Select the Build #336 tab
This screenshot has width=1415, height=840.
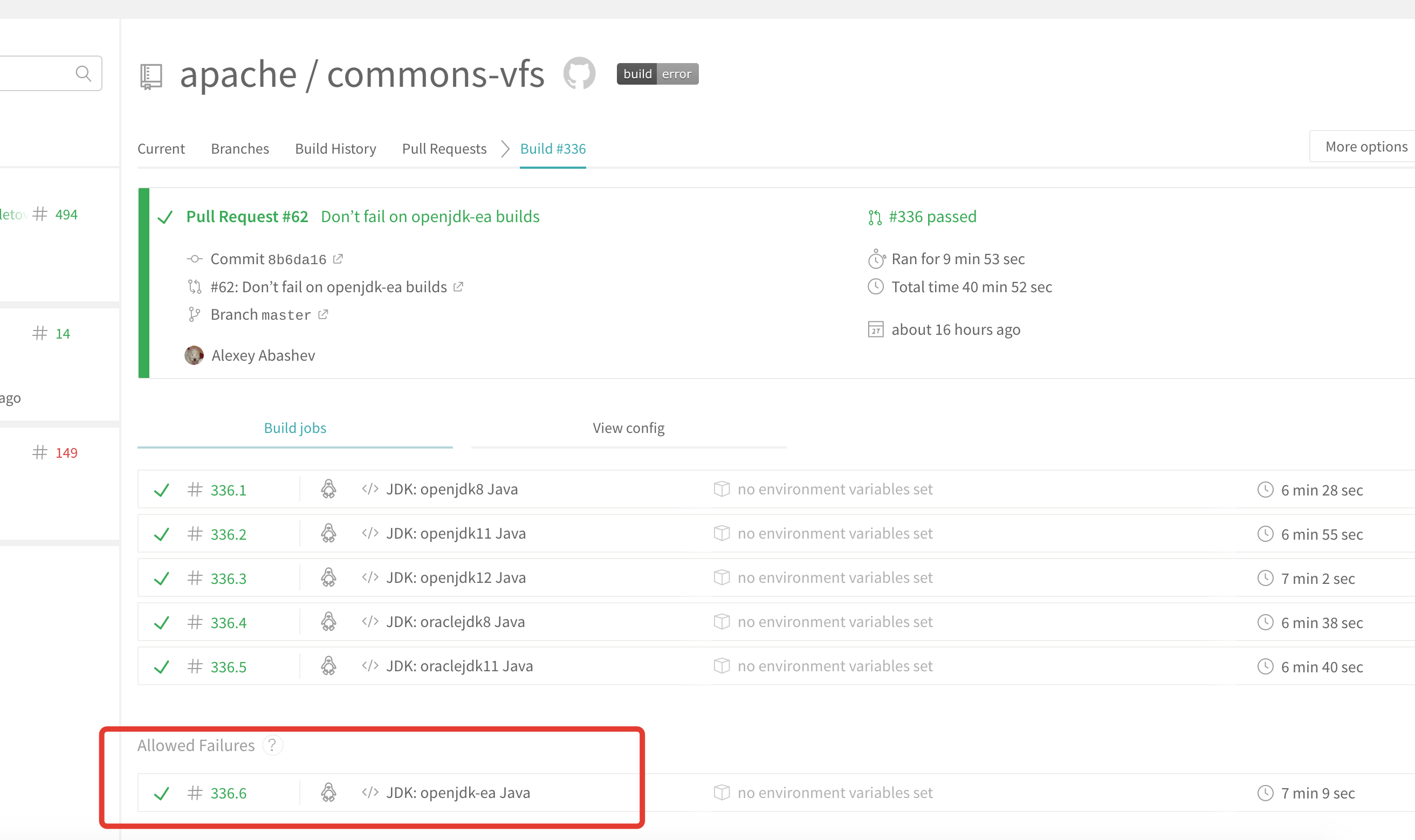coord(553,149)
